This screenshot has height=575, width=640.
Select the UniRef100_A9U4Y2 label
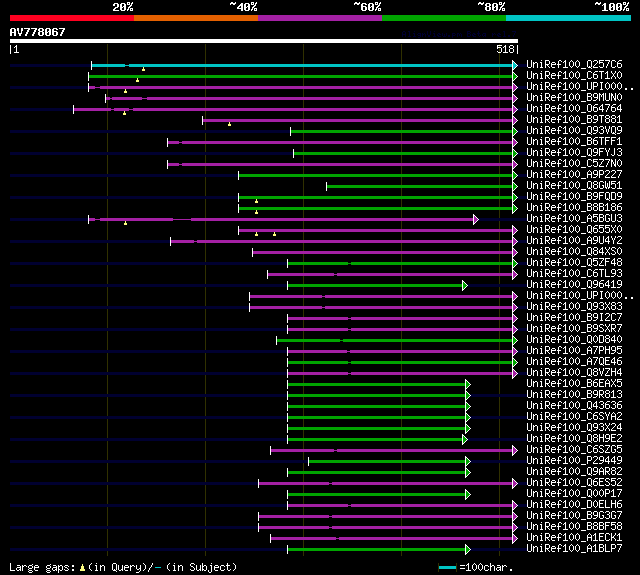pyautogui.click(x=574, y=241)
